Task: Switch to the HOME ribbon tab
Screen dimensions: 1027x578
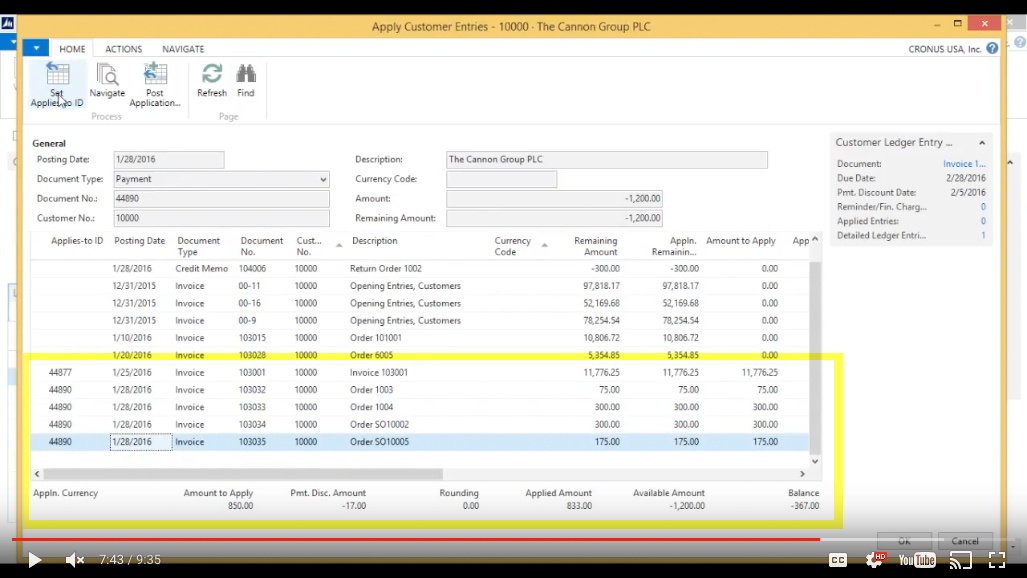Action: [x=72, y=49]
